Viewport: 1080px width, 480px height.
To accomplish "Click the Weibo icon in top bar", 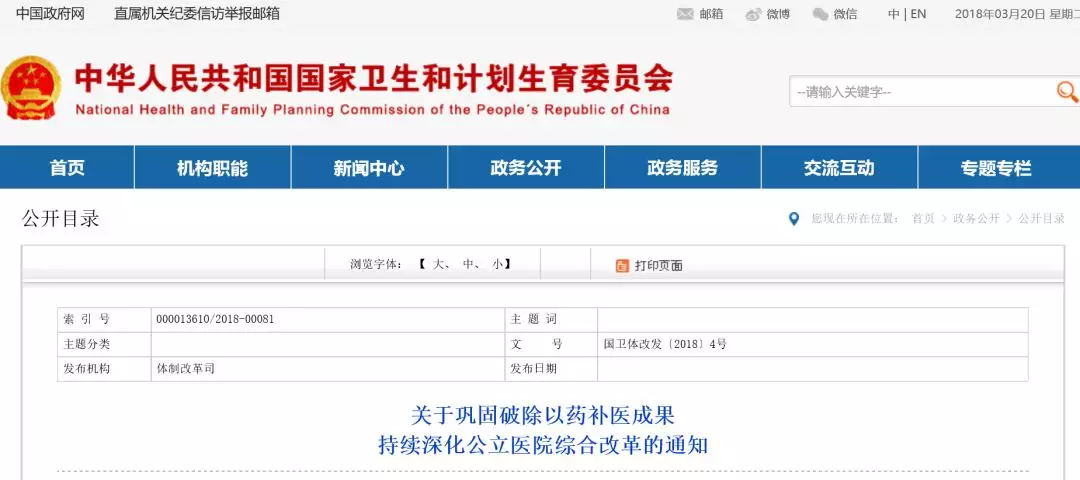I will point(754,14).
